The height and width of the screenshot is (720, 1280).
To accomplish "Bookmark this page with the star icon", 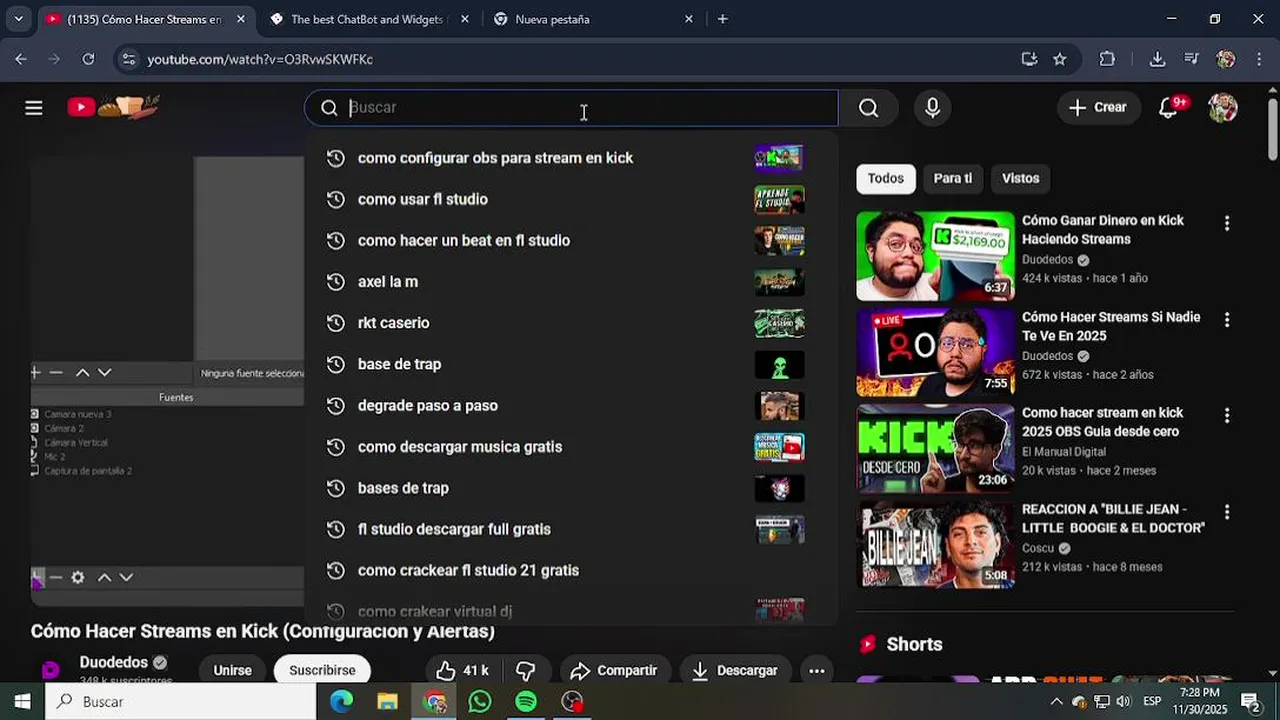I will click(x=1060, y=59).
